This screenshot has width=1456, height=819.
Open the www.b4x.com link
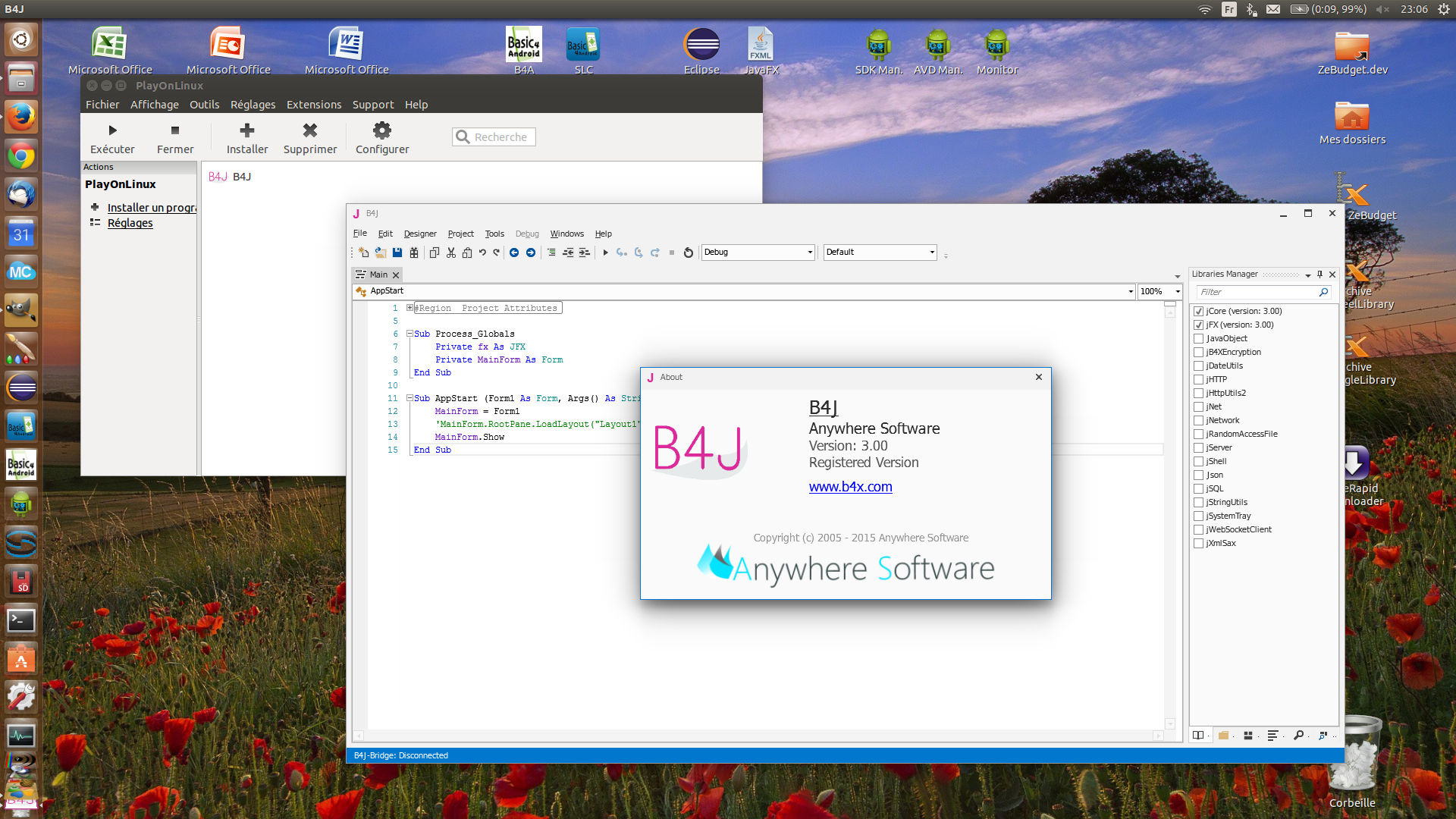(850, 487)
